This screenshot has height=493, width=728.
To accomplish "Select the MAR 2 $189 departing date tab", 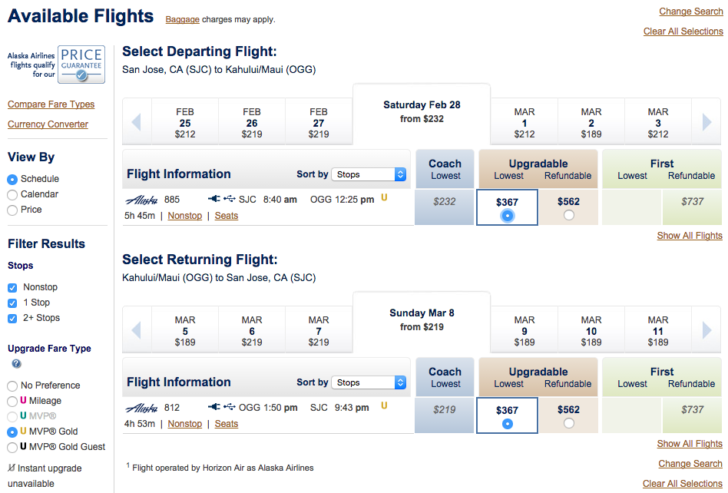I will tap(591, 123).
